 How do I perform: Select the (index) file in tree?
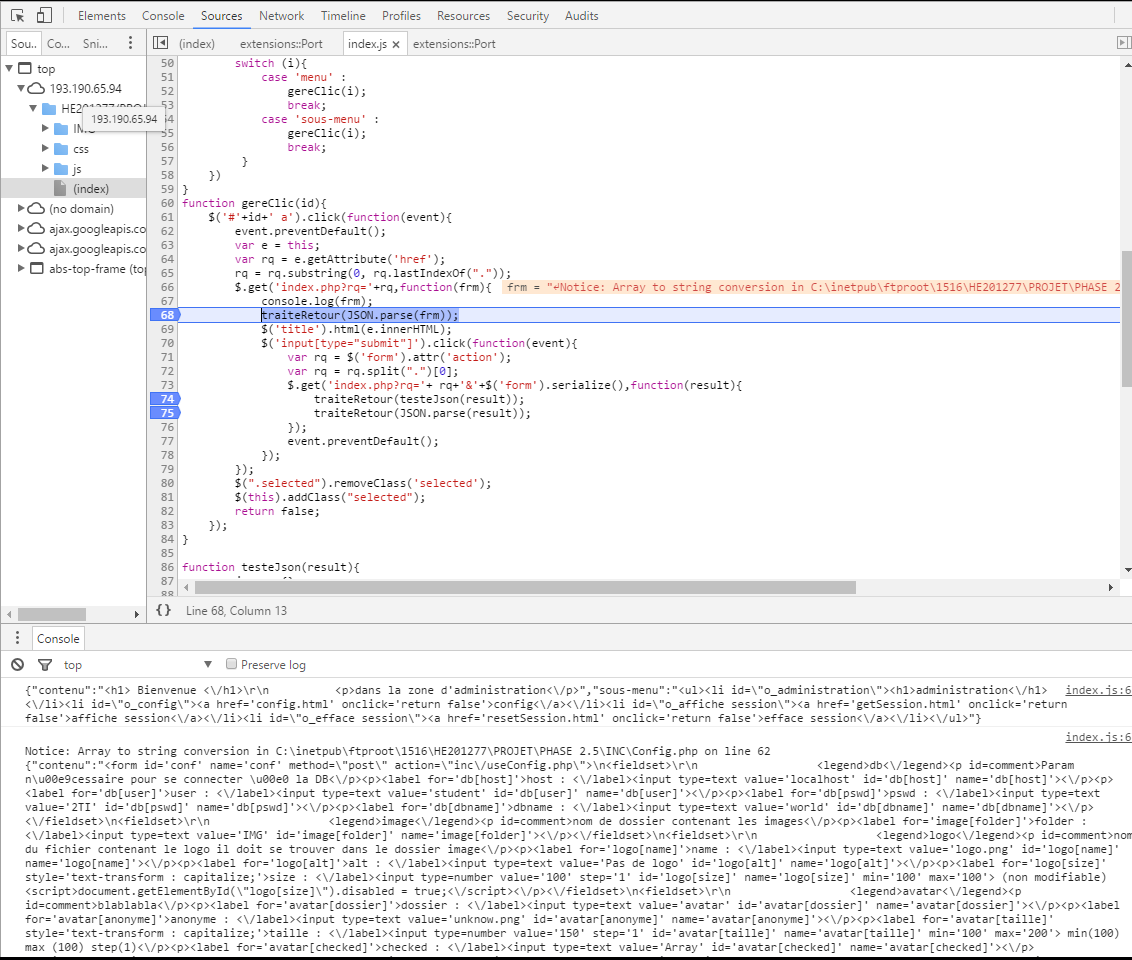pos(91,188)
